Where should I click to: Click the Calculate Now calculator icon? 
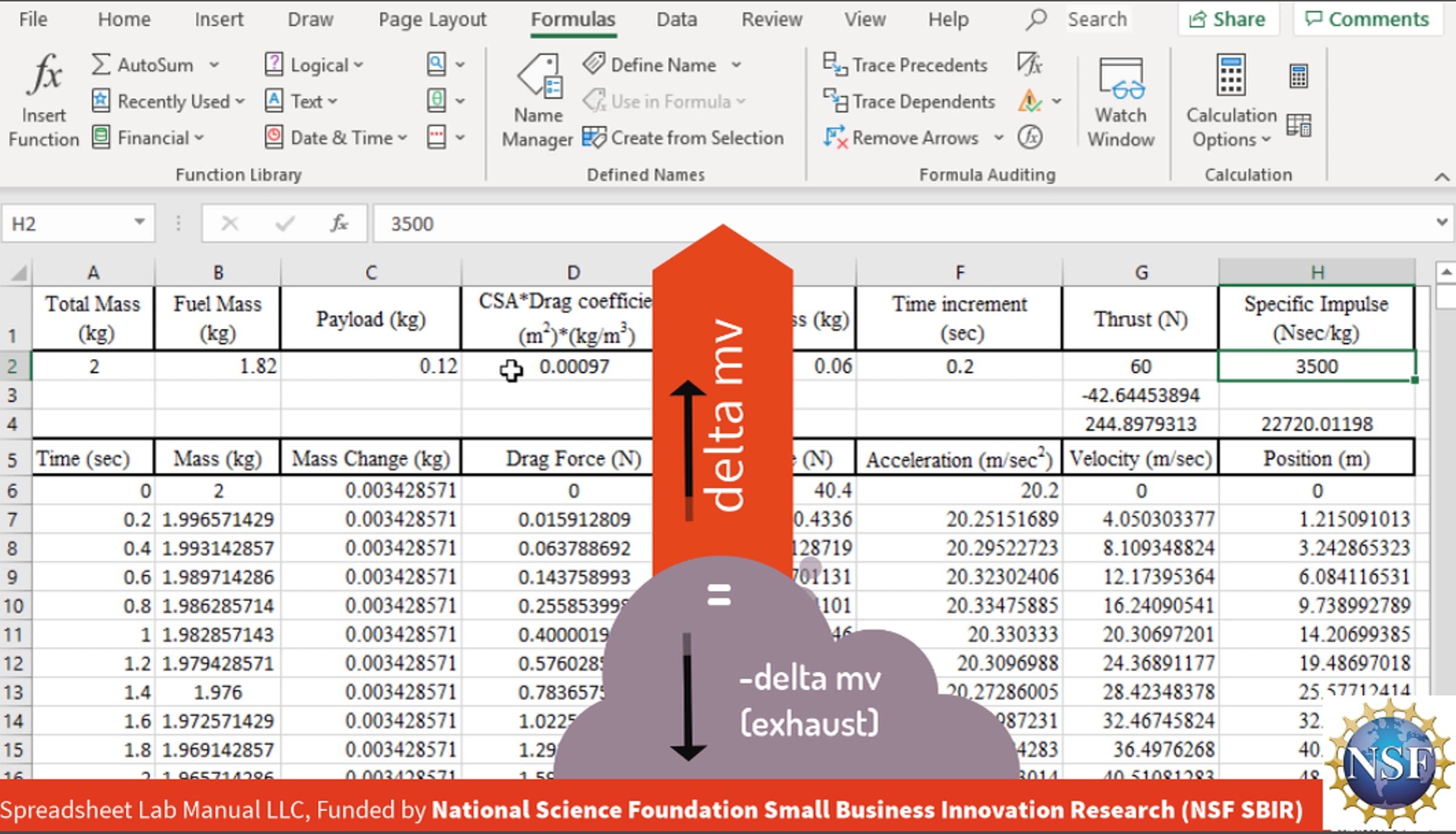click(x=1298, y=76)
